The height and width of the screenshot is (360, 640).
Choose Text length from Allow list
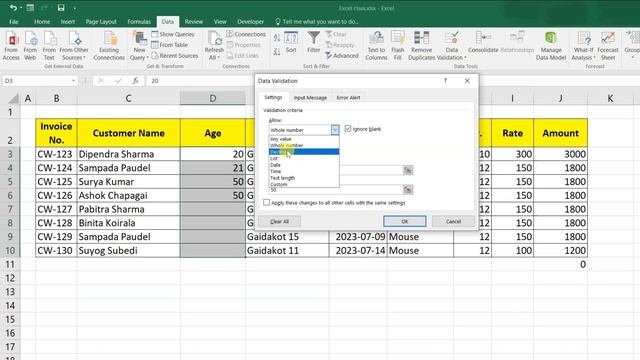(x=304, y=178)
